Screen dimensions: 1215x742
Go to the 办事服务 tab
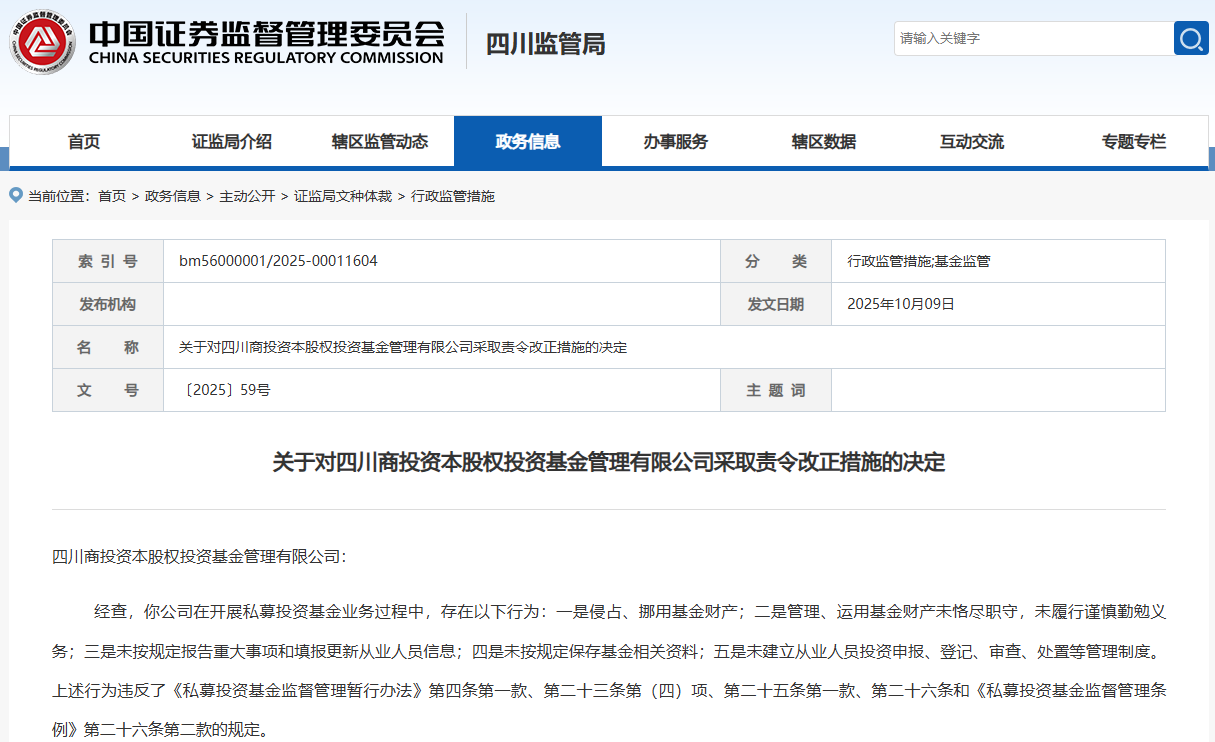(675, 142)
